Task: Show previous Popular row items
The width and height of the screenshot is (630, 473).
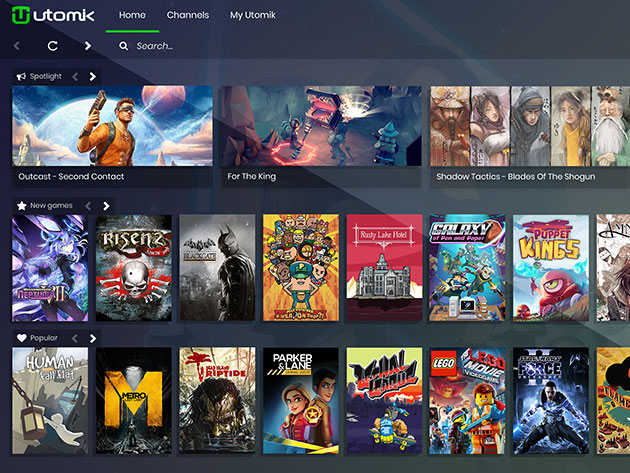Action: coord(75,338)
